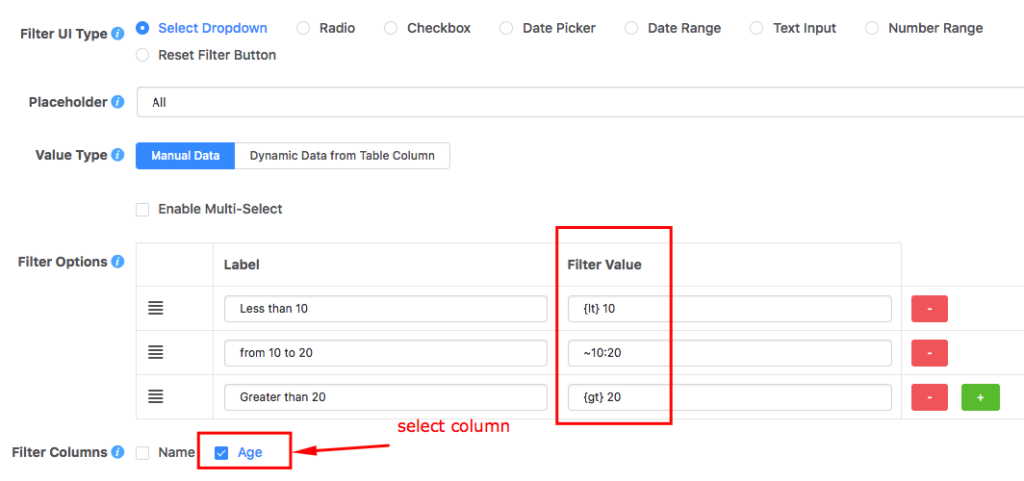Switch to Dynamic Data from Table Column
Image resolution: width=1024 pixels, height=481 pixels.
pos(341,156)
